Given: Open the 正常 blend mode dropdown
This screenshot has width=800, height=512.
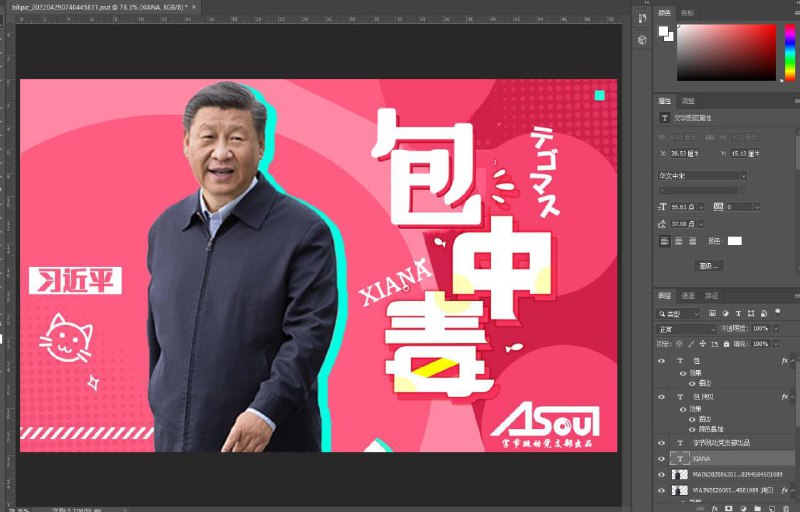Looking at the screenshot, I should pyautogui.click(x=686, y=329).
